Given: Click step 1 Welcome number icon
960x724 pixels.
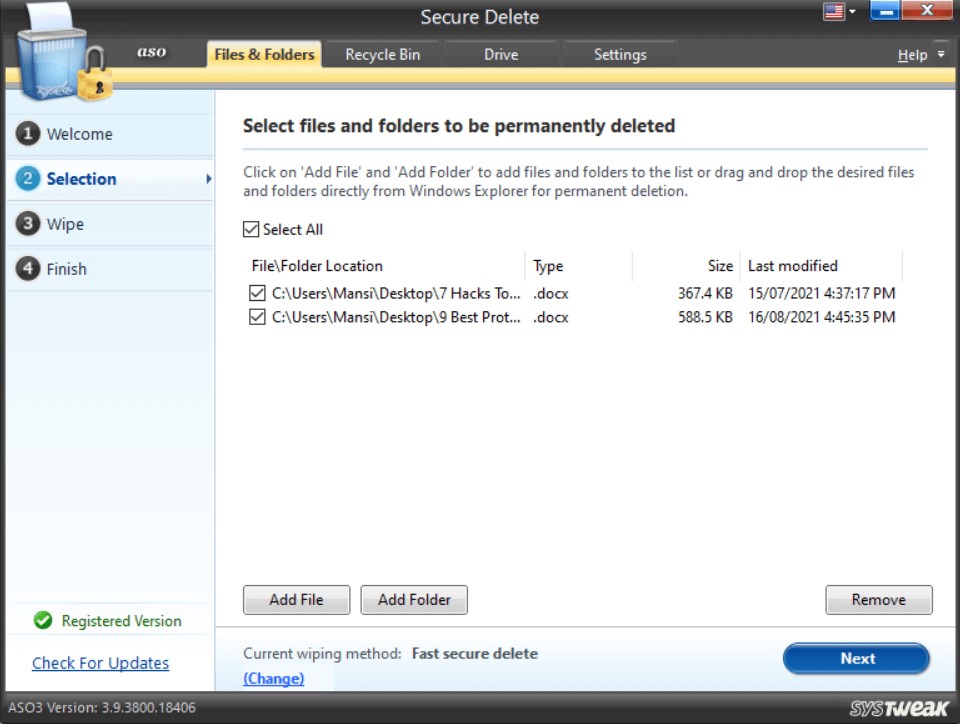Looking at the screenshot, I should tap(28, 134).
